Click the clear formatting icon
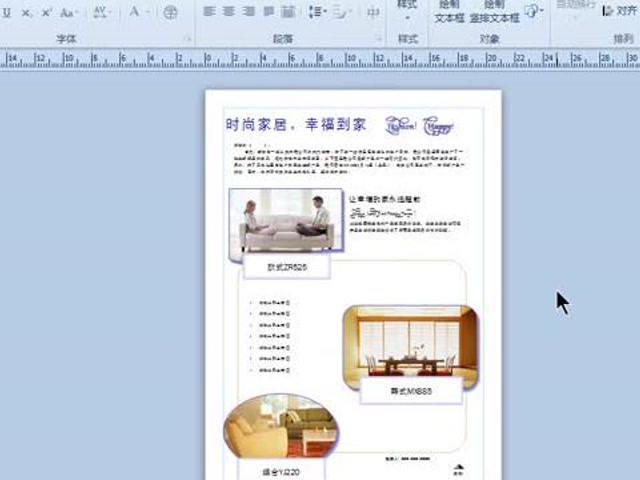Viewport: 640px width, 480px height. click(170, 12)
